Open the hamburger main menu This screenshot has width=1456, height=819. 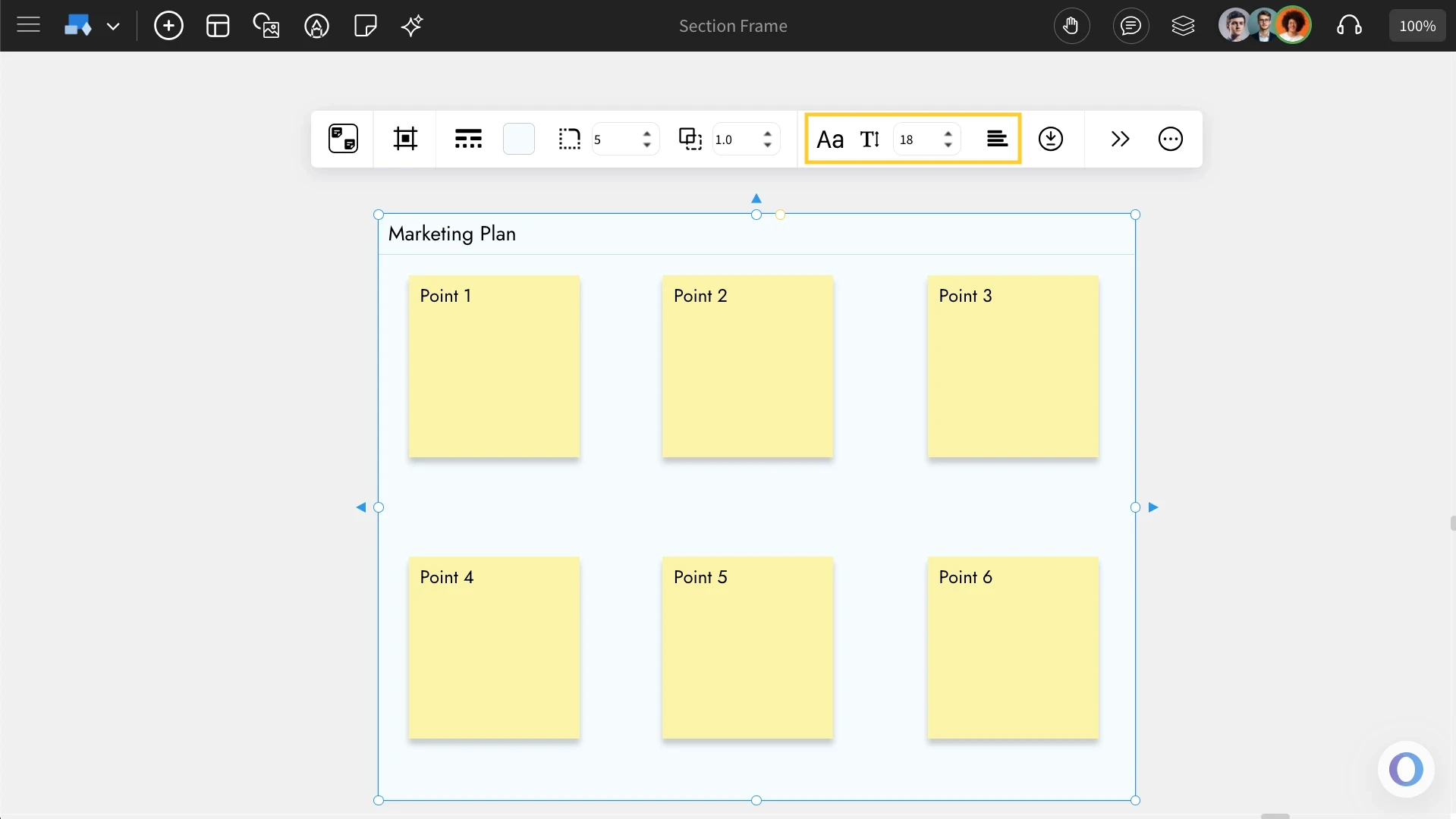tap(28, 24)
